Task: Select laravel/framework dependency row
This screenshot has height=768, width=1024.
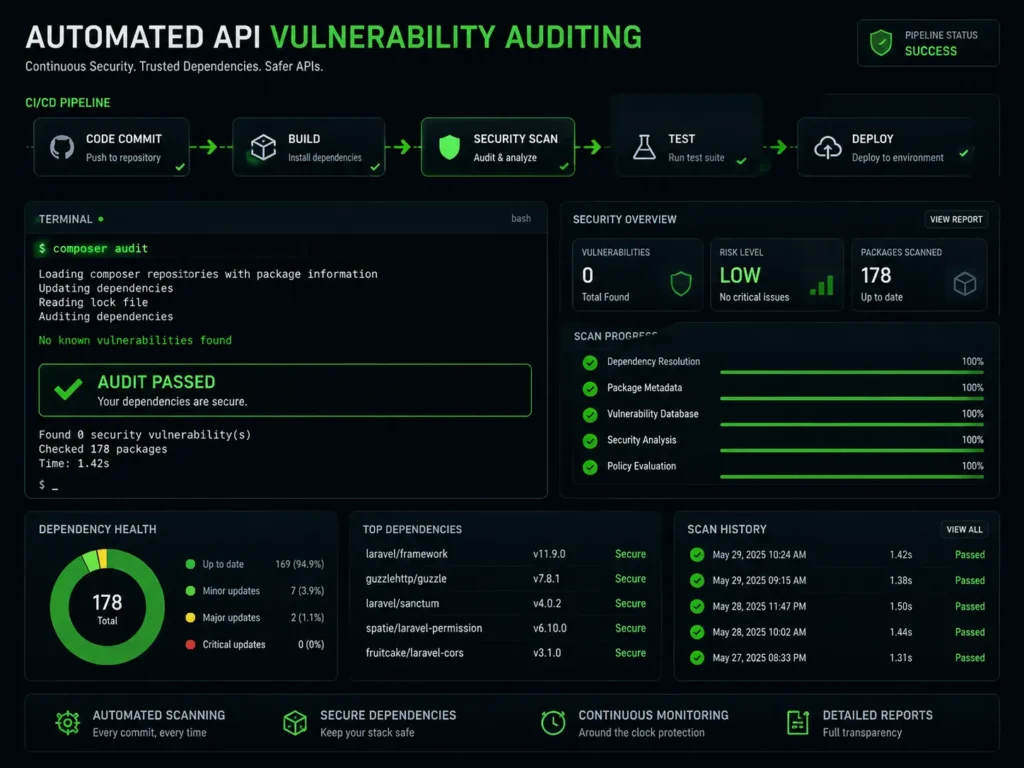Action: point(505,554)
